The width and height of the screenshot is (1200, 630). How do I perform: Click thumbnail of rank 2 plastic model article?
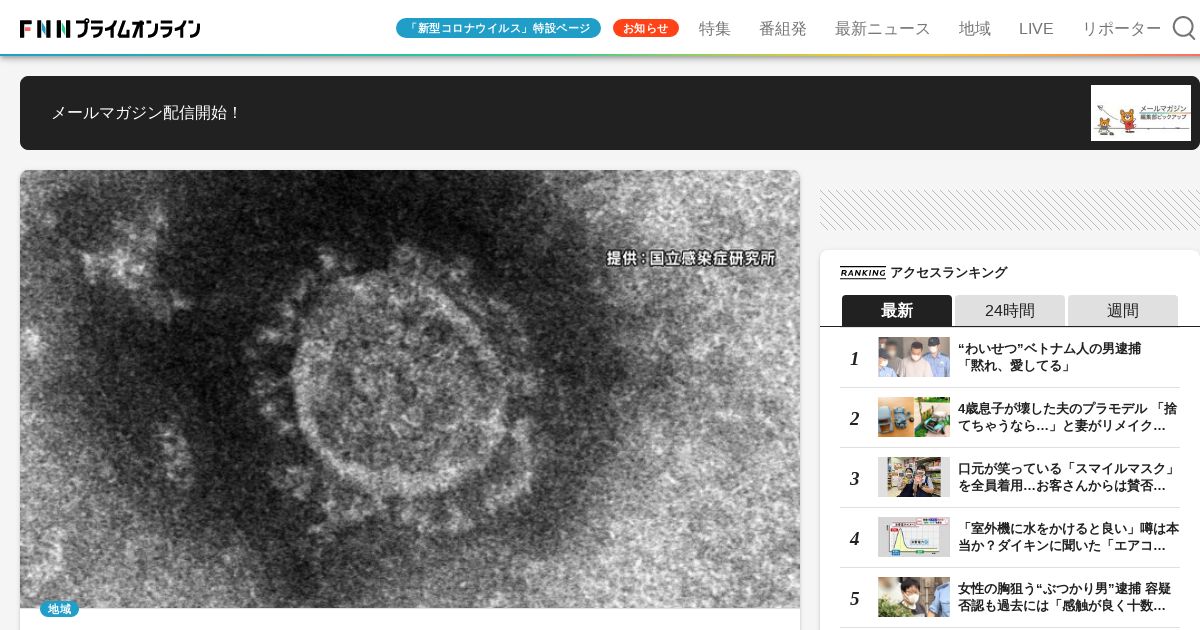click(x=914, y=417)
